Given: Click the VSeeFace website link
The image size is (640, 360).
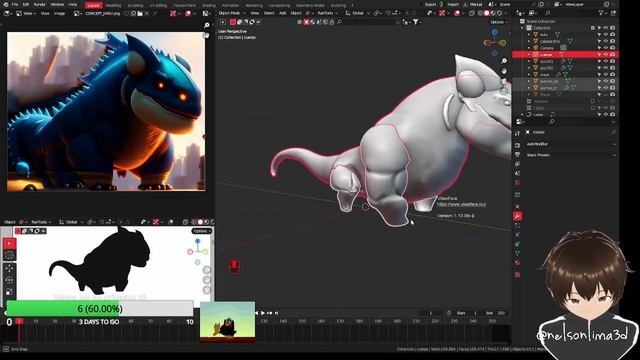Looking at the screenshot, I should coord(461,204).
